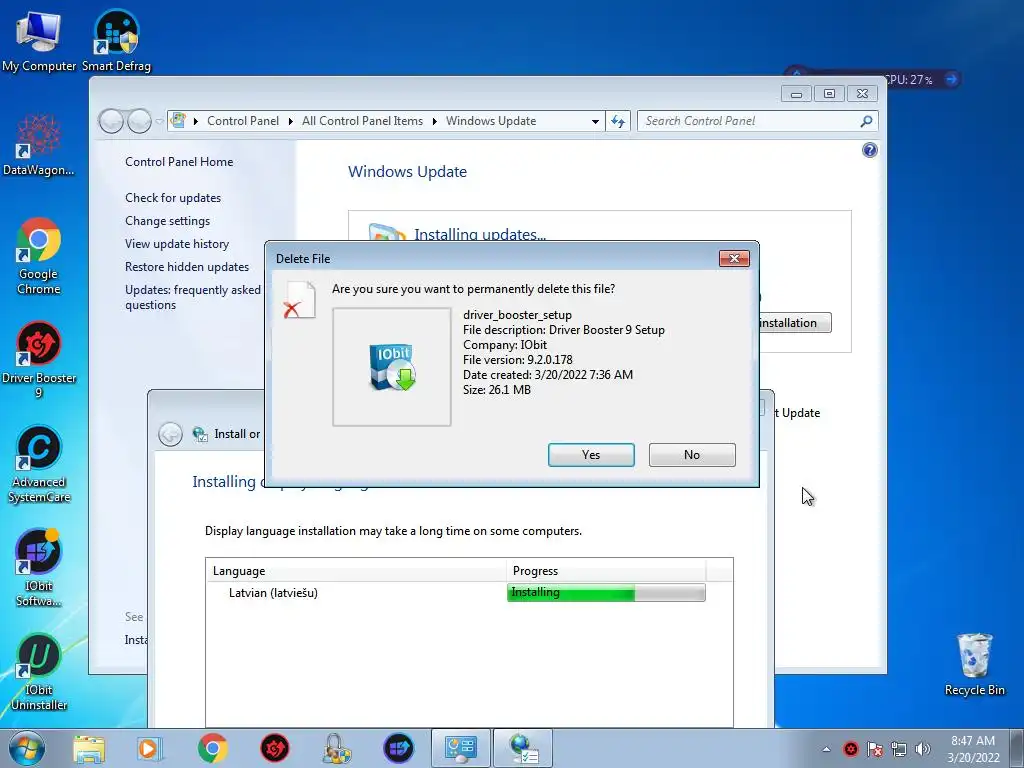This screenshot has width=1024, height=768.
Task: Open Chrome from the taskbar
Action: [x=212, y=748]
